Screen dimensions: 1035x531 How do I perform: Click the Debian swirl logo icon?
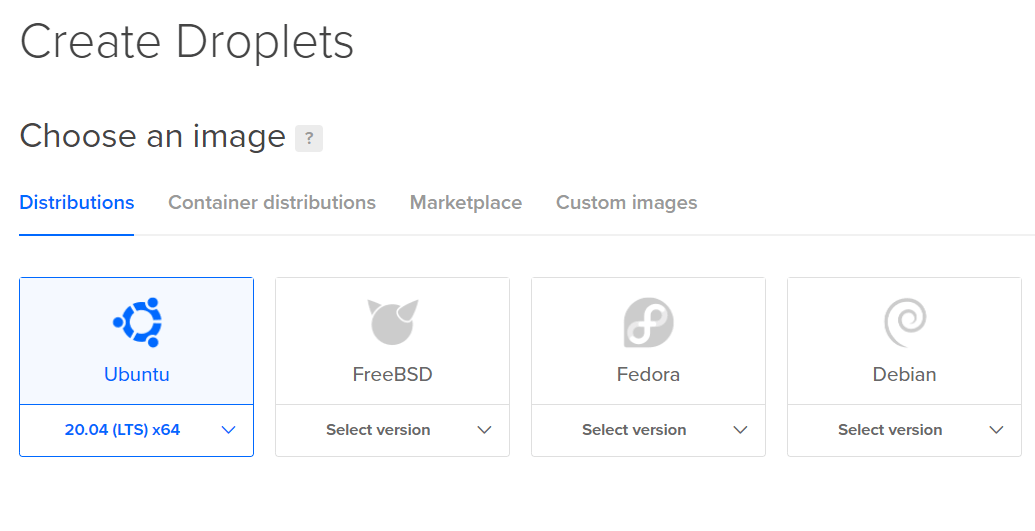(904, 322)
